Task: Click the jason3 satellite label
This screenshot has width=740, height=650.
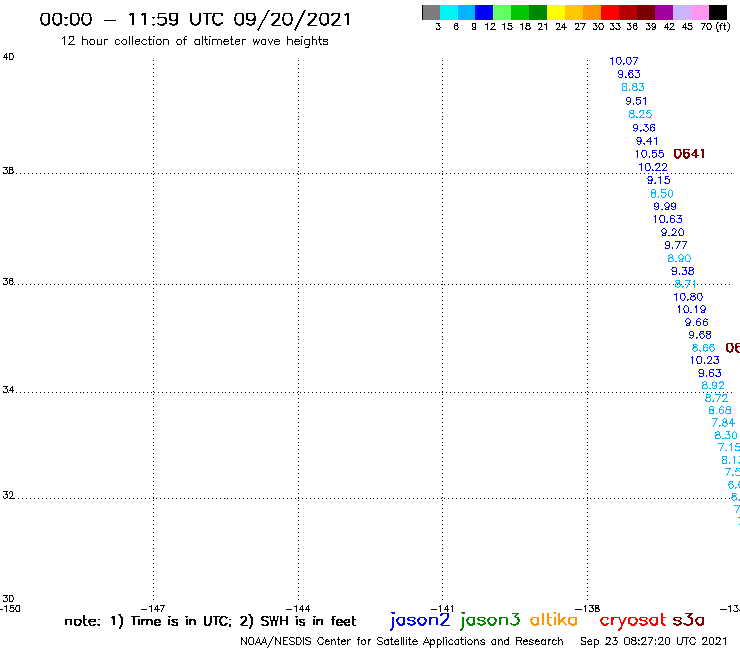Action: 490,620
